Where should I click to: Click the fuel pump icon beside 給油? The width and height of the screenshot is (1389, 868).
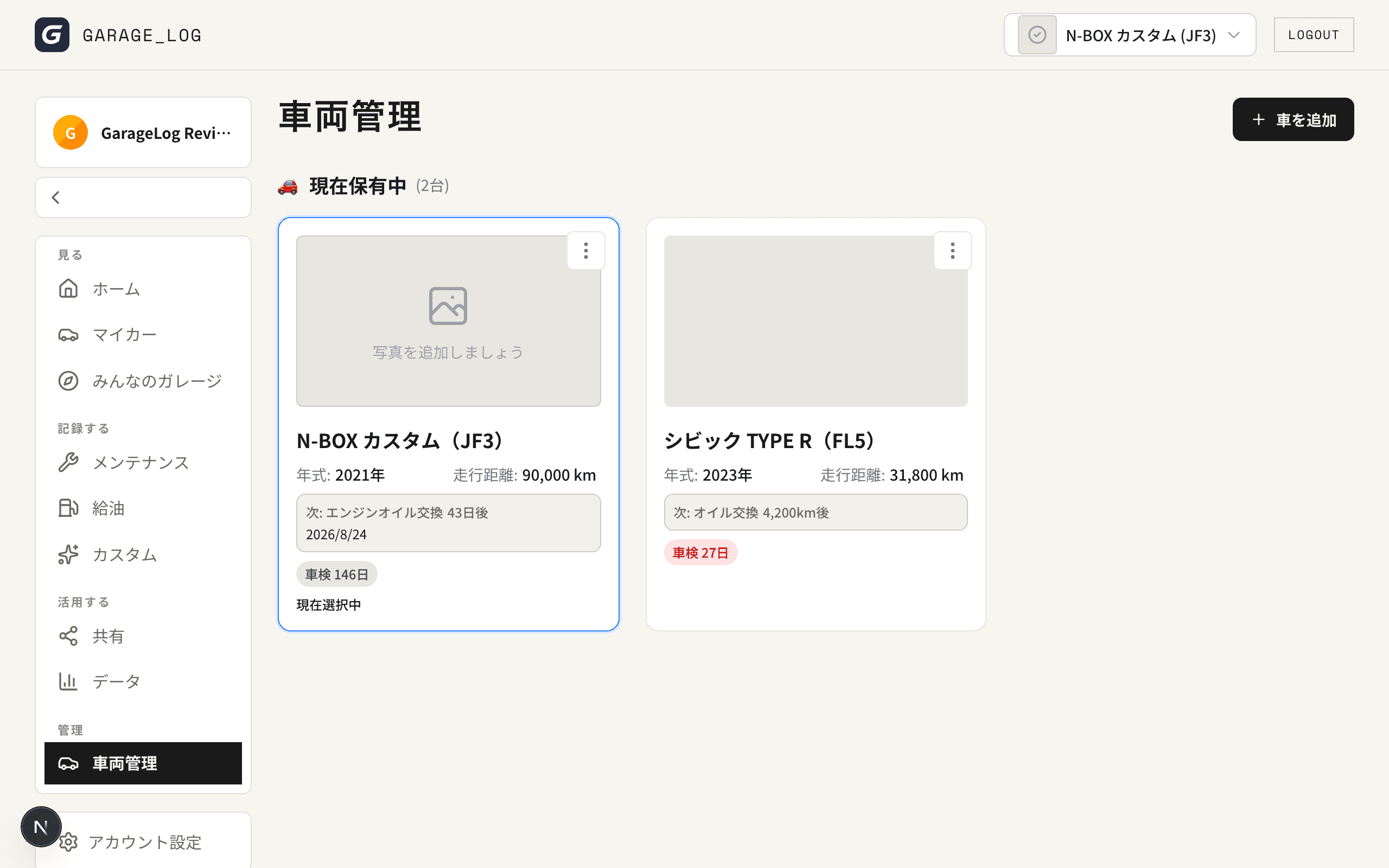click(68, 508)
